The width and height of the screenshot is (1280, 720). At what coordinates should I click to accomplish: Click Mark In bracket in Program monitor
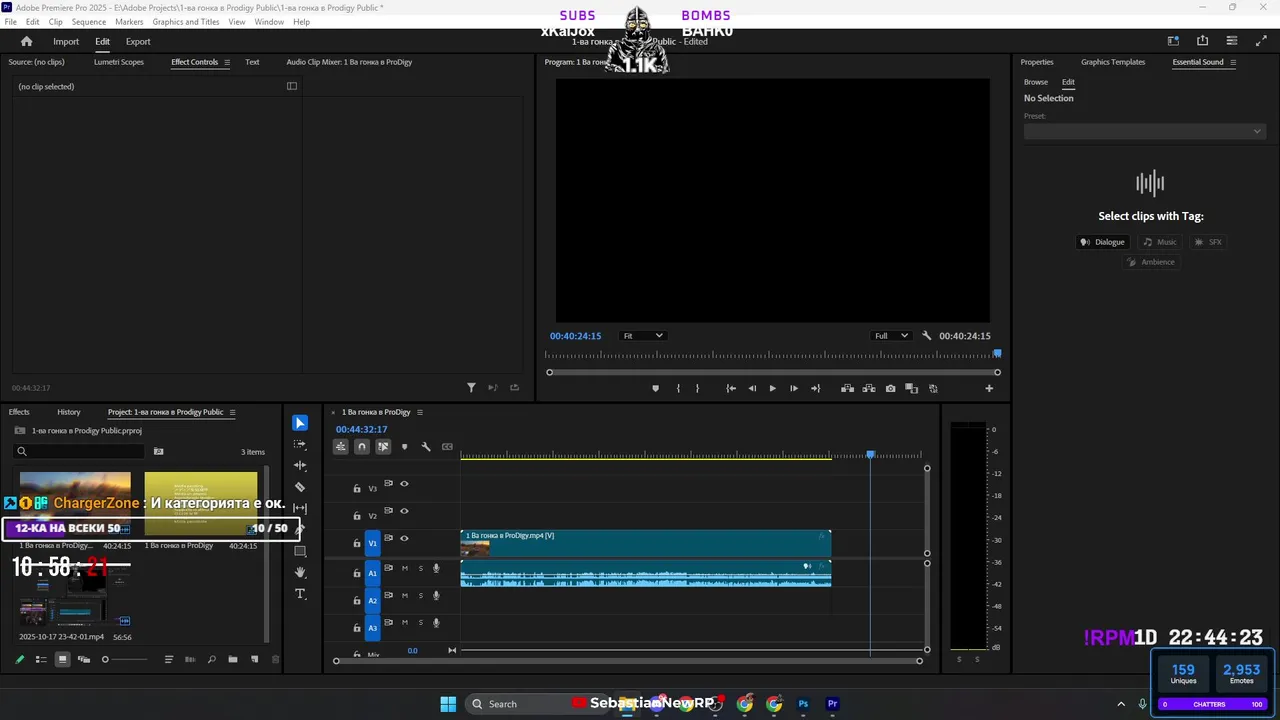[678, 388]
